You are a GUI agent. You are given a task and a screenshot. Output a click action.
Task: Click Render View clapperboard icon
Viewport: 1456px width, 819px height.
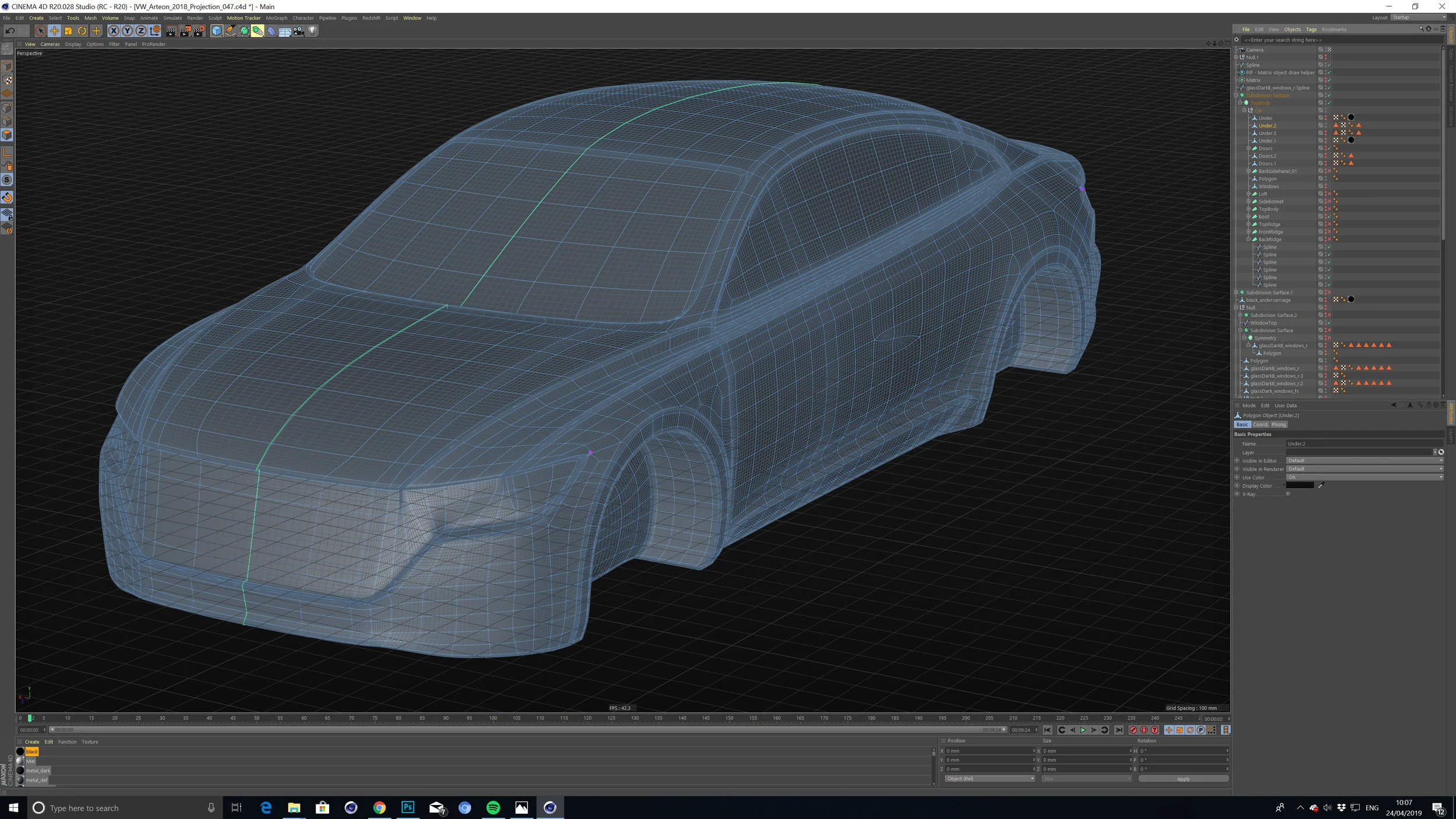click(171, 31)
